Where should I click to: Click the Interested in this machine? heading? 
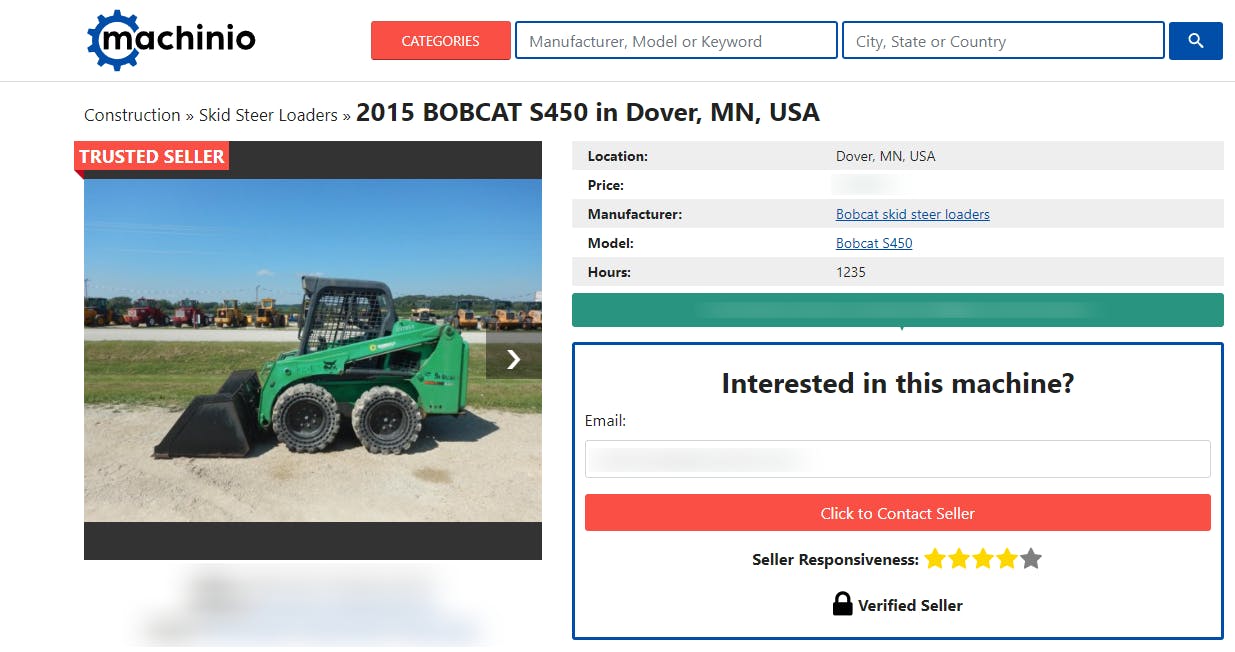pyautogui.click(x=897, y=383)
